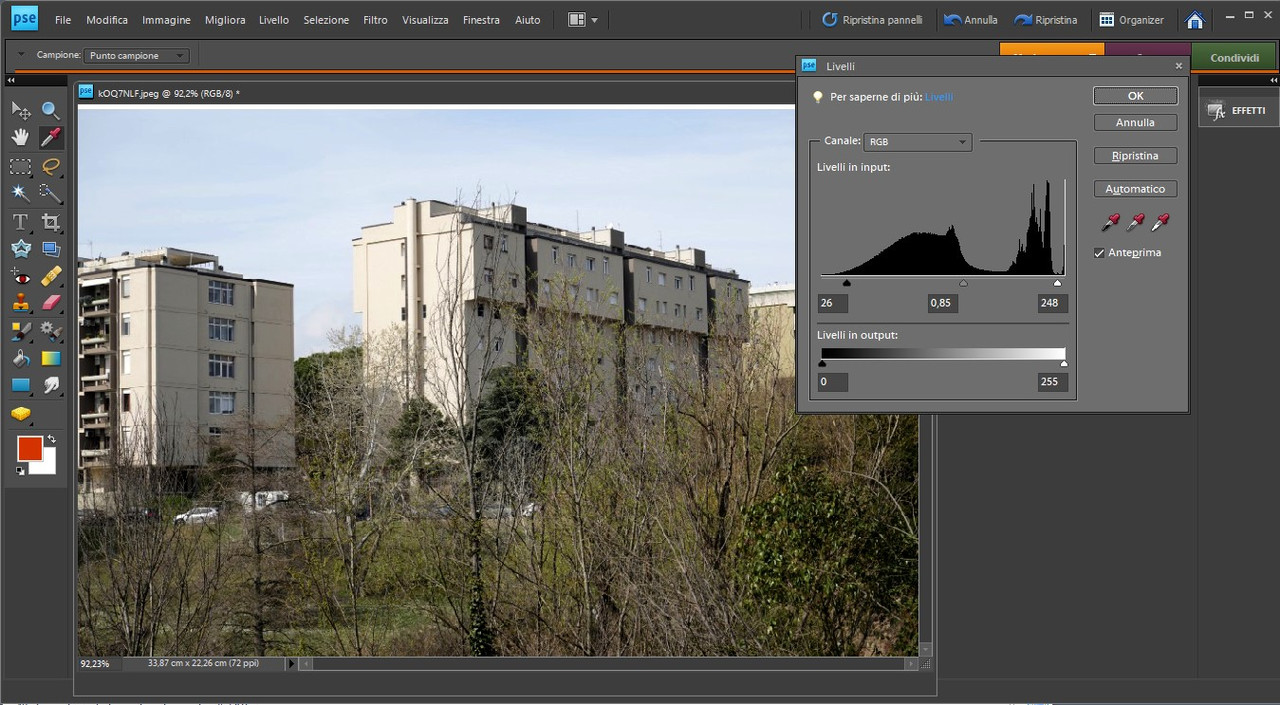1280x705 pixels.
Task: Switch to the Condividi tab
Action: [1234, 57]
